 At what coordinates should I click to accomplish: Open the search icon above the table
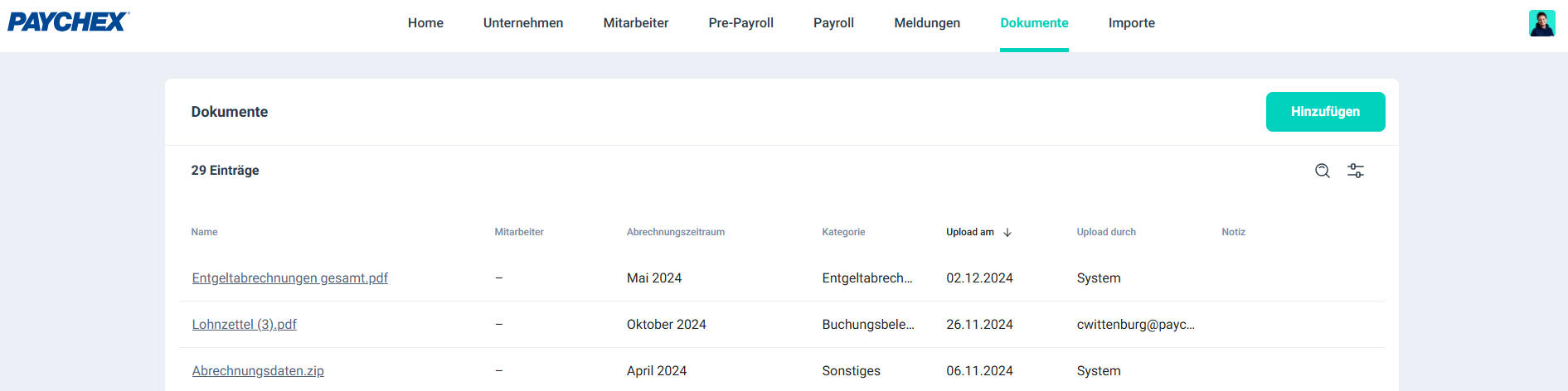pyautogui.click(x=1323, y=171)
